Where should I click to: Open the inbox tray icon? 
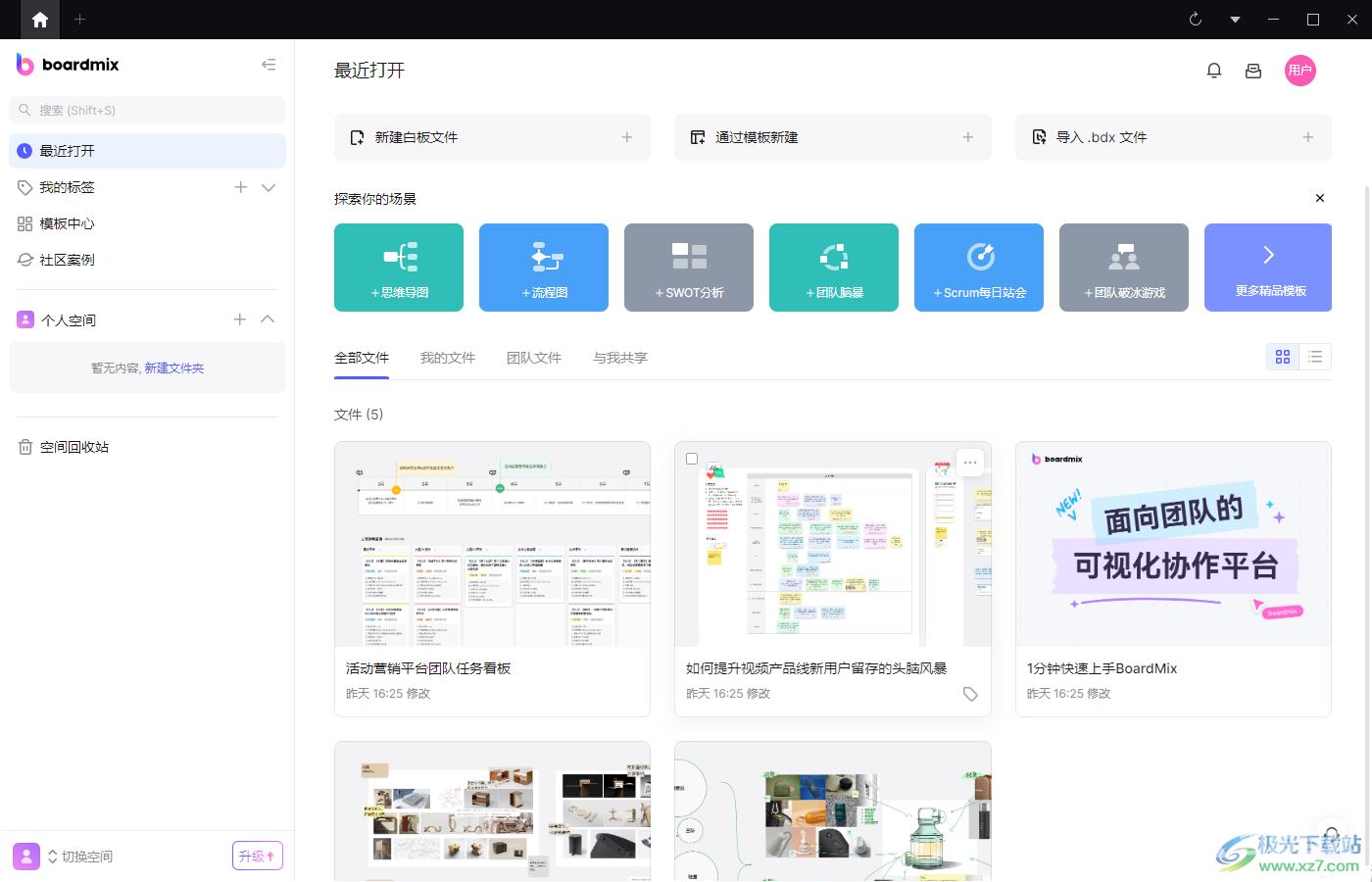click(x=1253, y=71)
